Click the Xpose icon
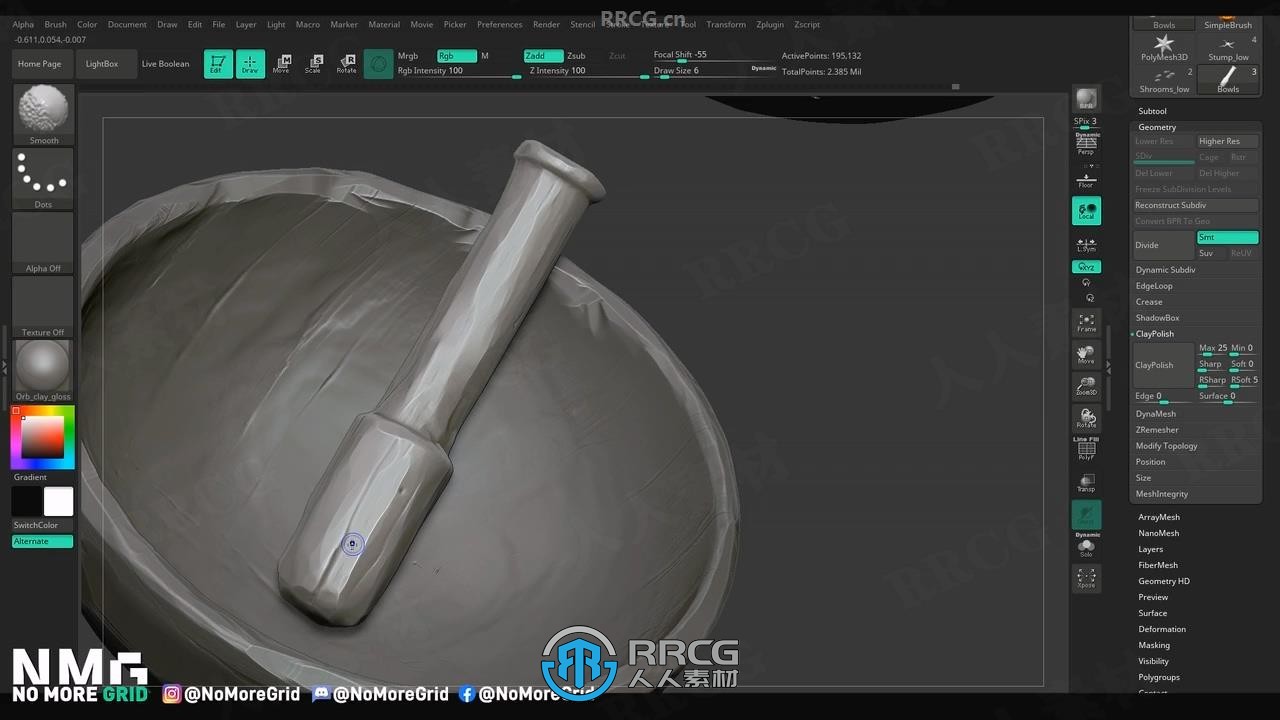Viewport: 1280px width, 720px height. pyautogui.click(x=1086, y=578)
